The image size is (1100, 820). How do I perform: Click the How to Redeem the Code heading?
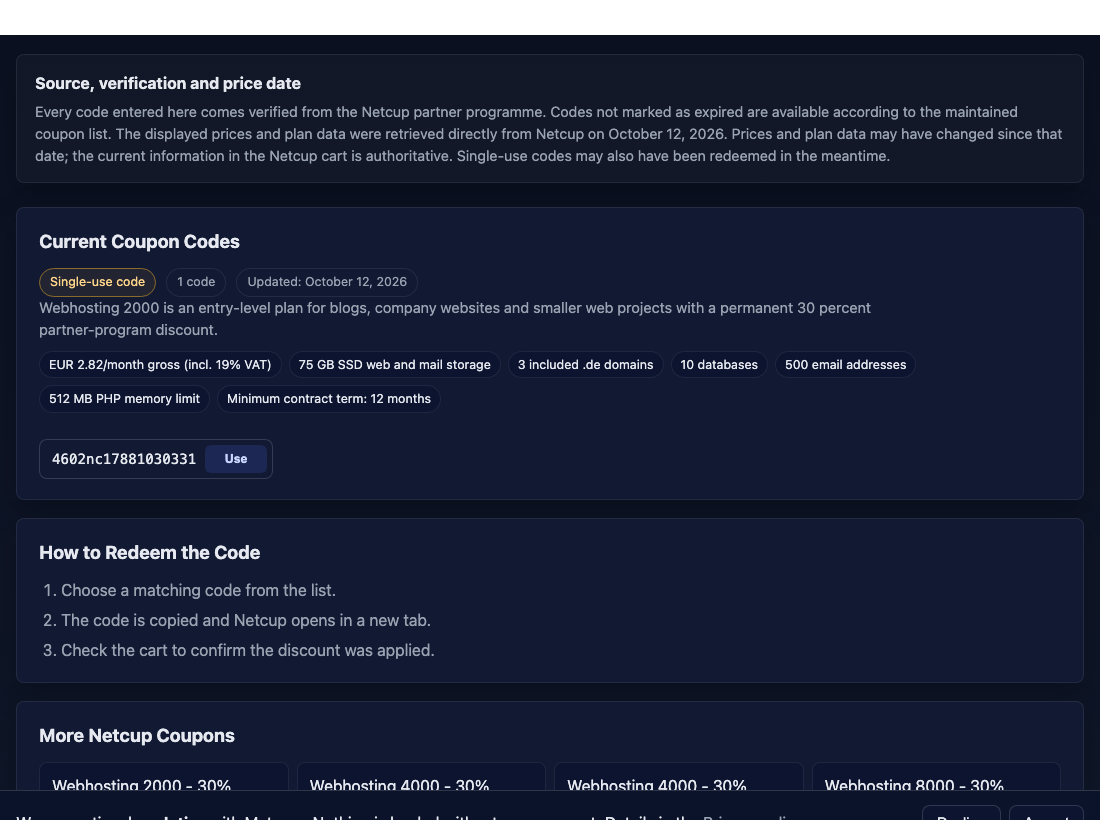pos(149,553)
